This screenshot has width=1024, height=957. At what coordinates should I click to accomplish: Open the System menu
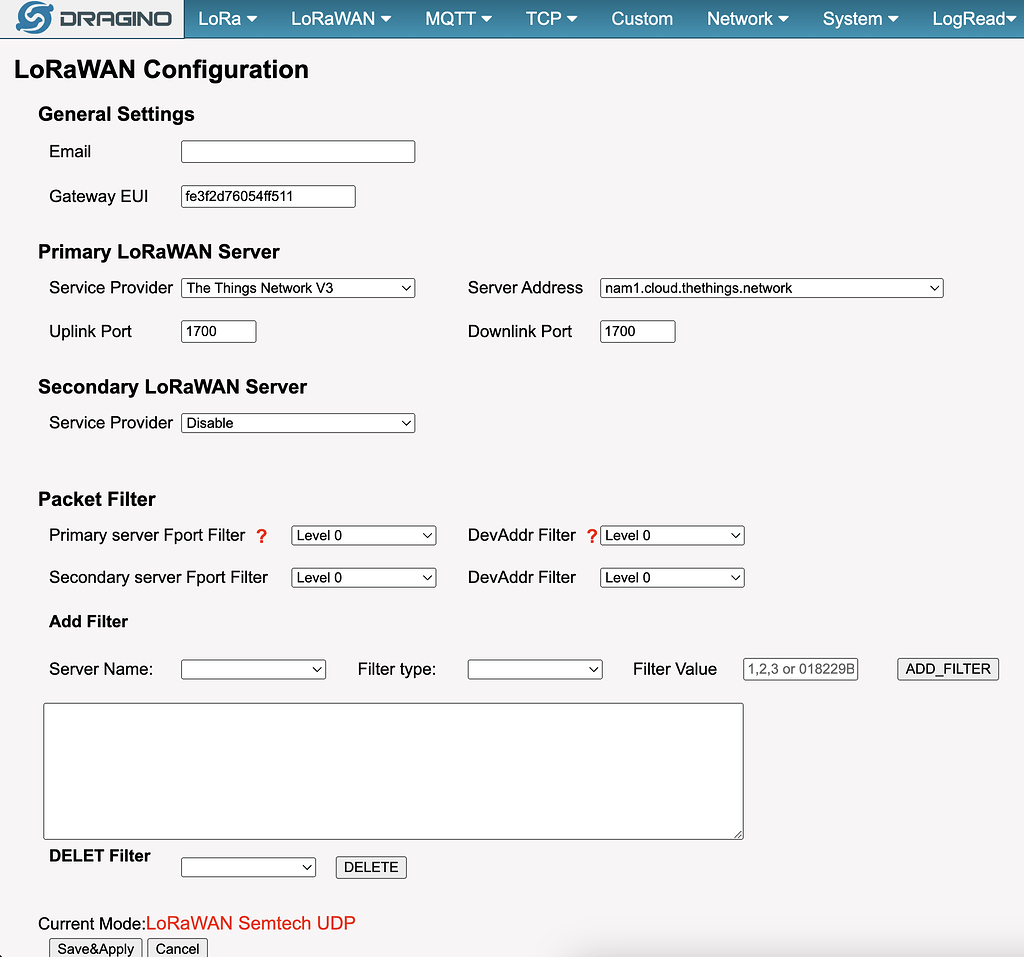pos(858,18)
